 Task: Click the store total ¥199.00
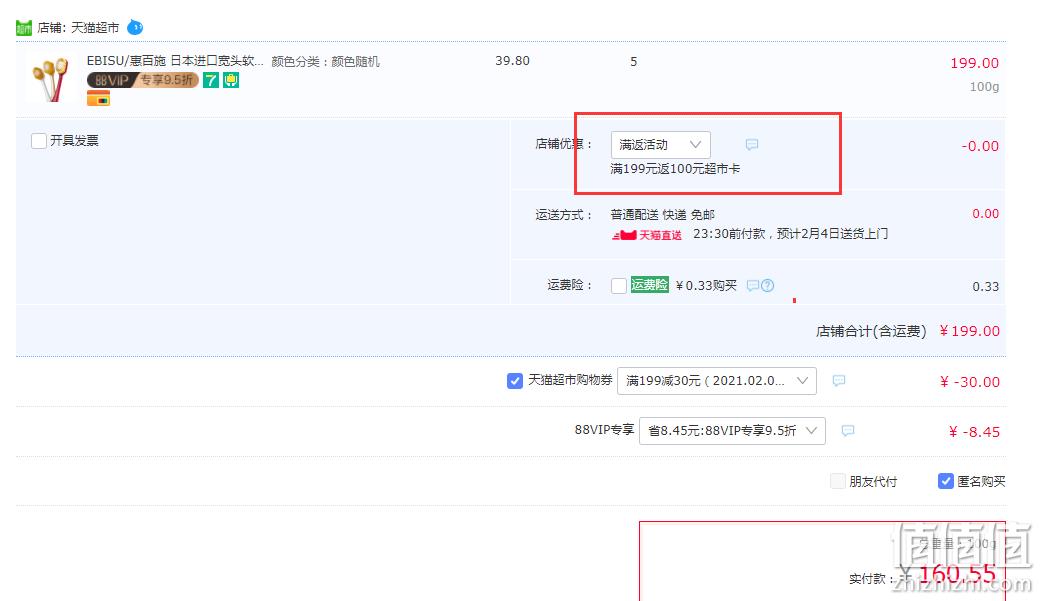point(969,331)
